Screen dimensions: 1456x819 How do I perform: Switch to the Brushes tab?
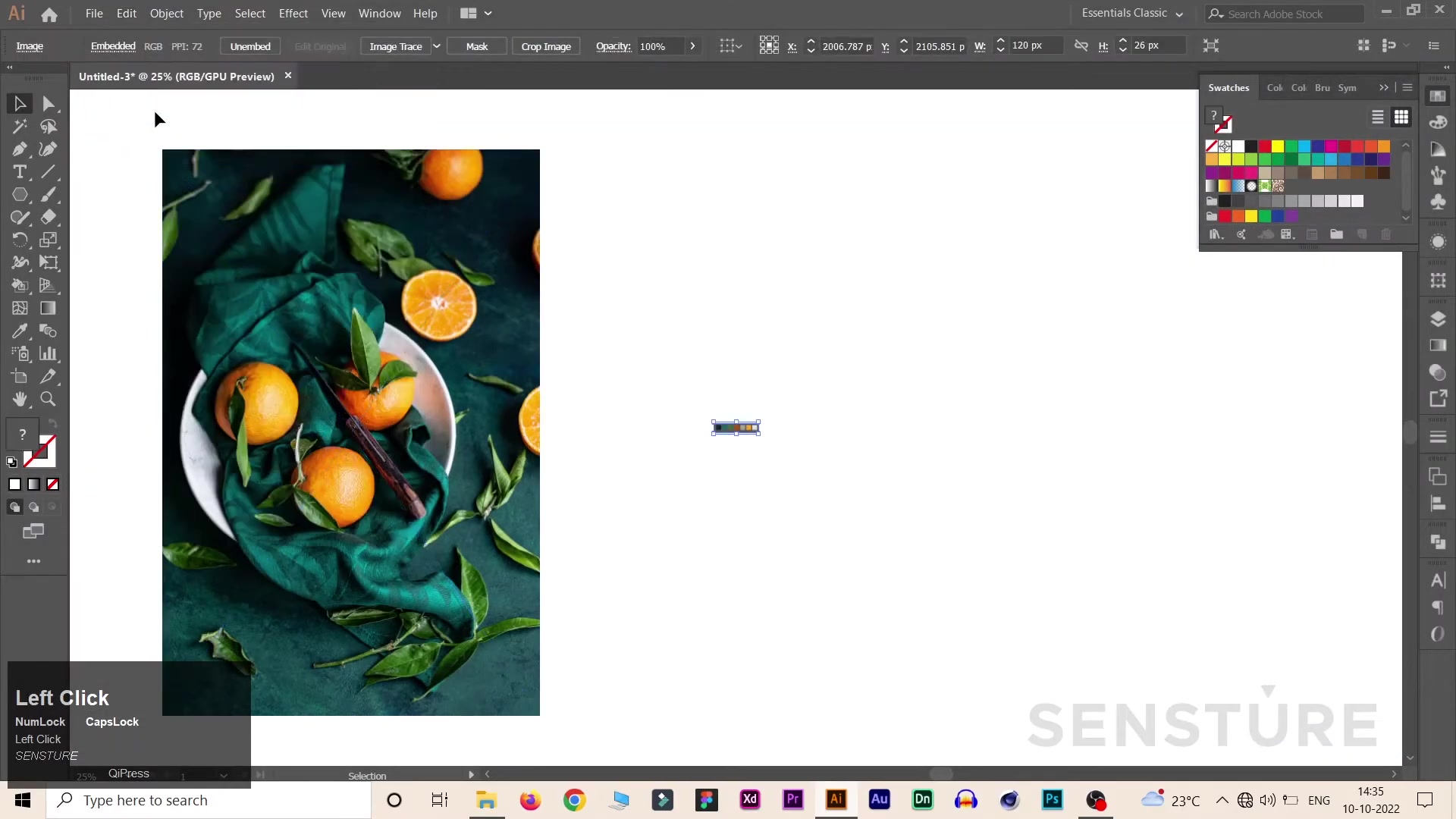coord(1323,87)
